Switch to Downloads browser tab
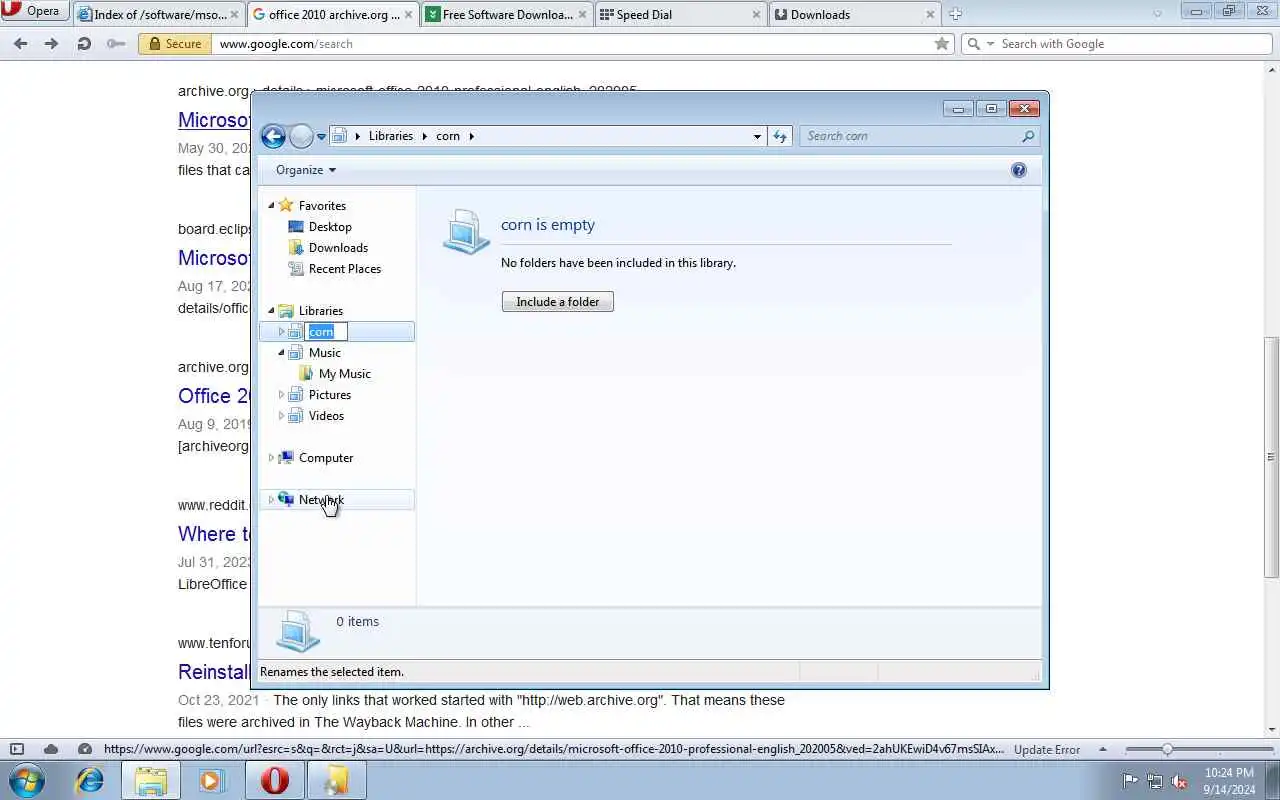 855,14
